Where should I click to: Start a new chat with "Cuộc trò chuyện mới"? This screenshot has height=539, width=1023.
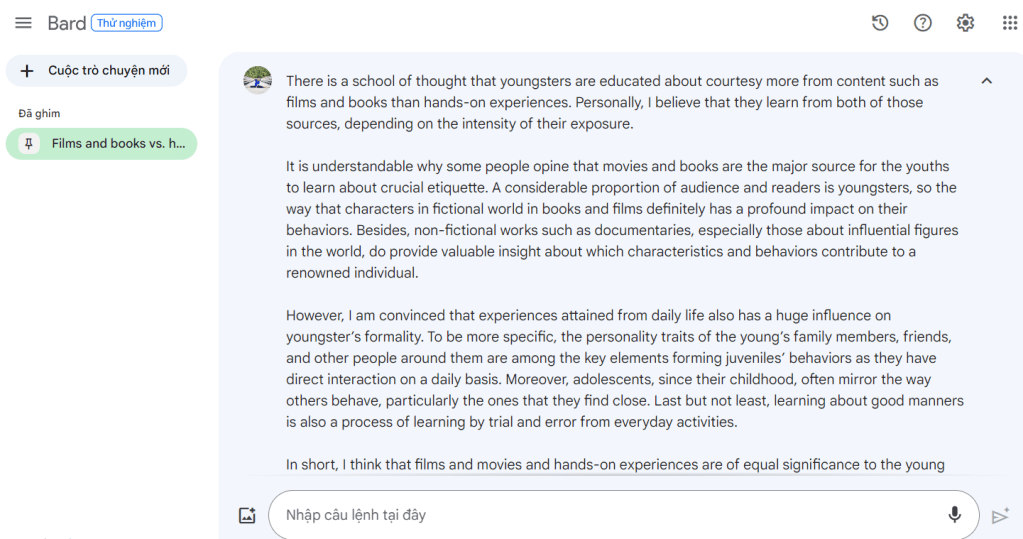[x=96, y=71]
